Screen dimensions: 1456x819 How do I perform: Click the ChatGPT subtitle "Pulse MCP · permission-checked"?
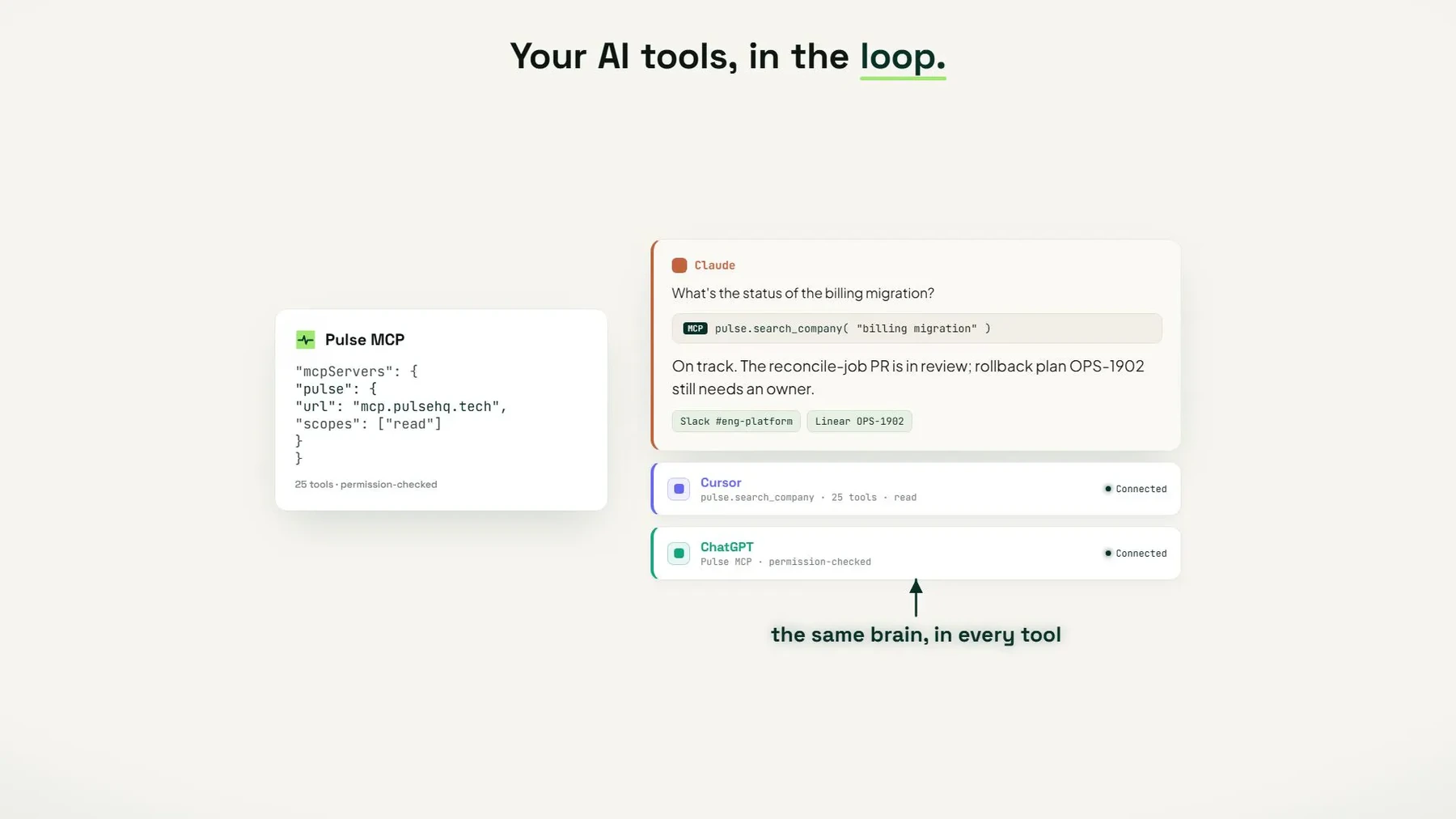(x=785, y=562)
